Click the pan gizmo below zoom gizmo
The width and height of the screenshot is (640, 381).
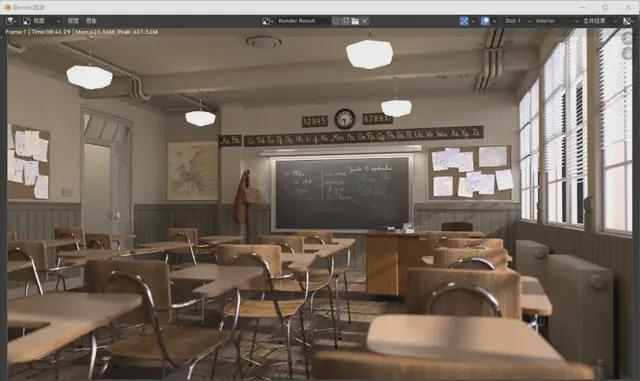[627, 53]
